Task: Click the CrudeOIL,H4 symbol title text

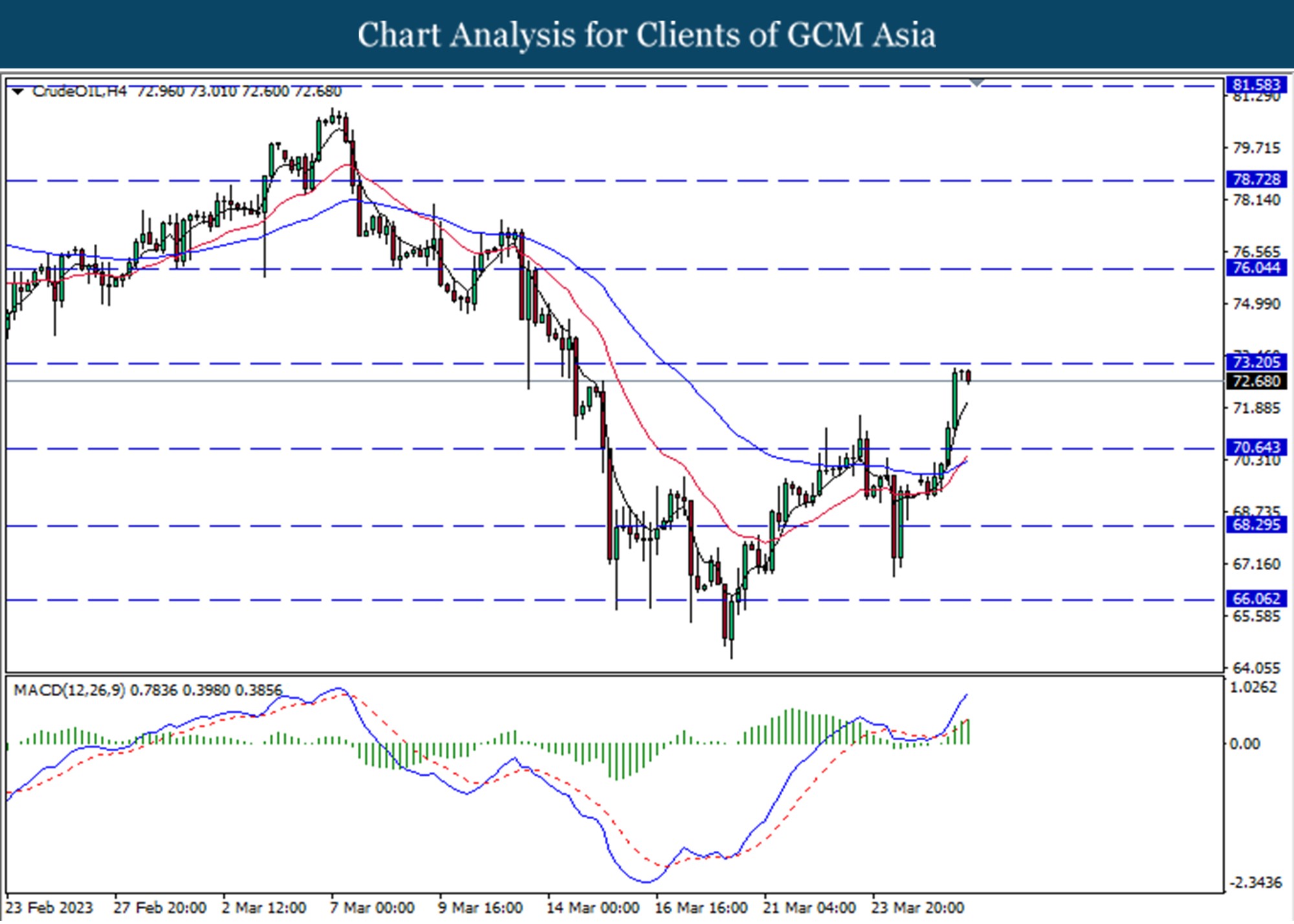Action: click(x=79, y=91)
